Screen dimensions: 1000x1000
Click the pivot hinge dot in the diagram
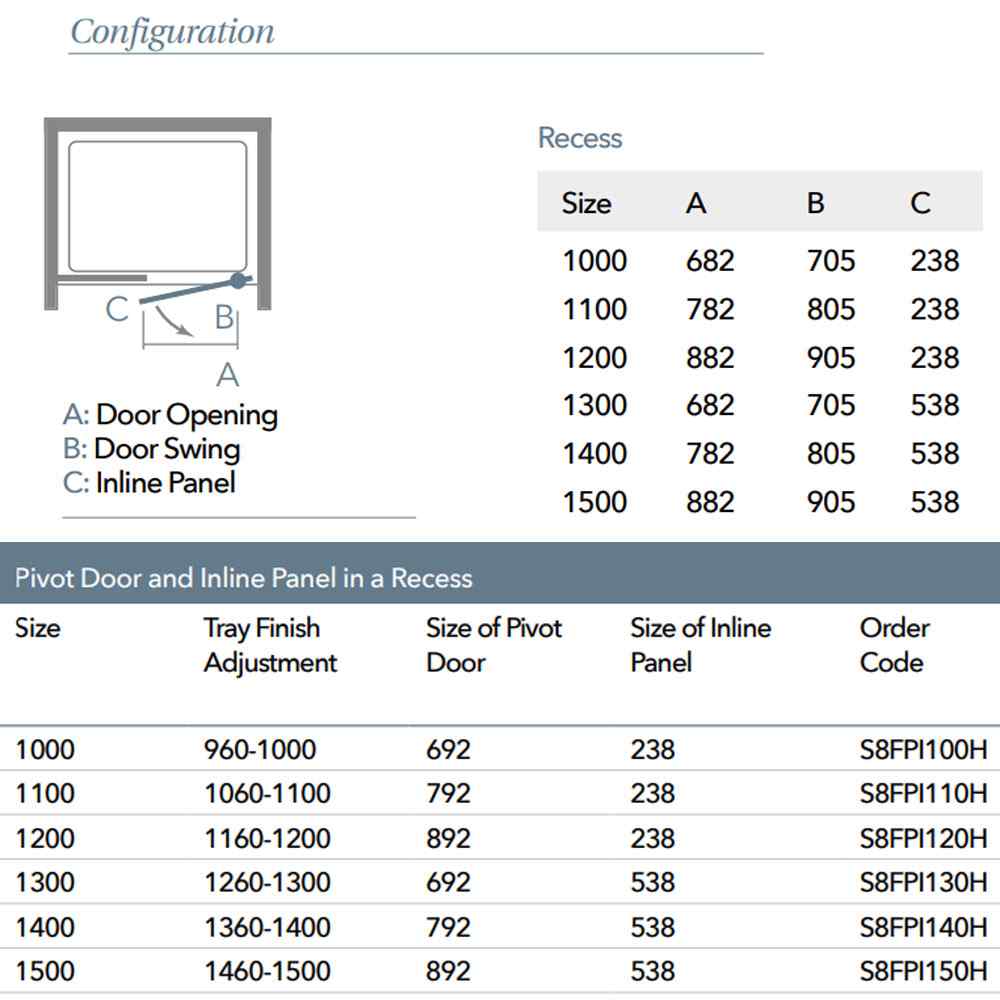pos(238,280)
